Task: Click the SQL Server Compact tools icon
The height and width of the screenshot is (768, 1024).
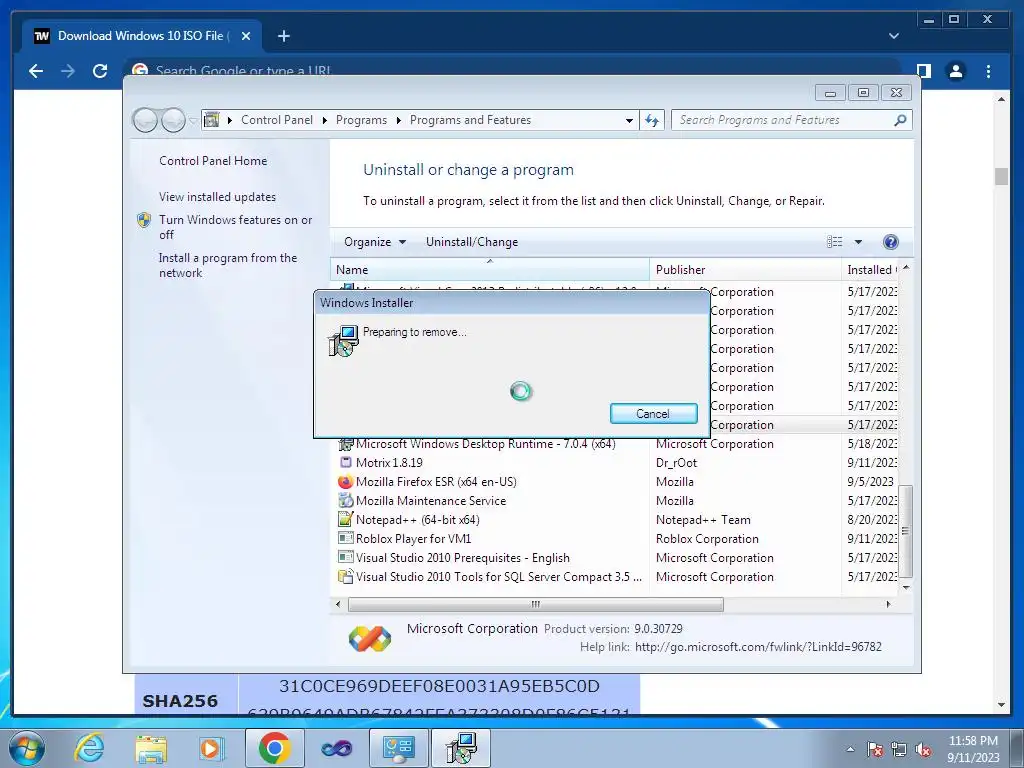Action: click(x=345, y=577)
